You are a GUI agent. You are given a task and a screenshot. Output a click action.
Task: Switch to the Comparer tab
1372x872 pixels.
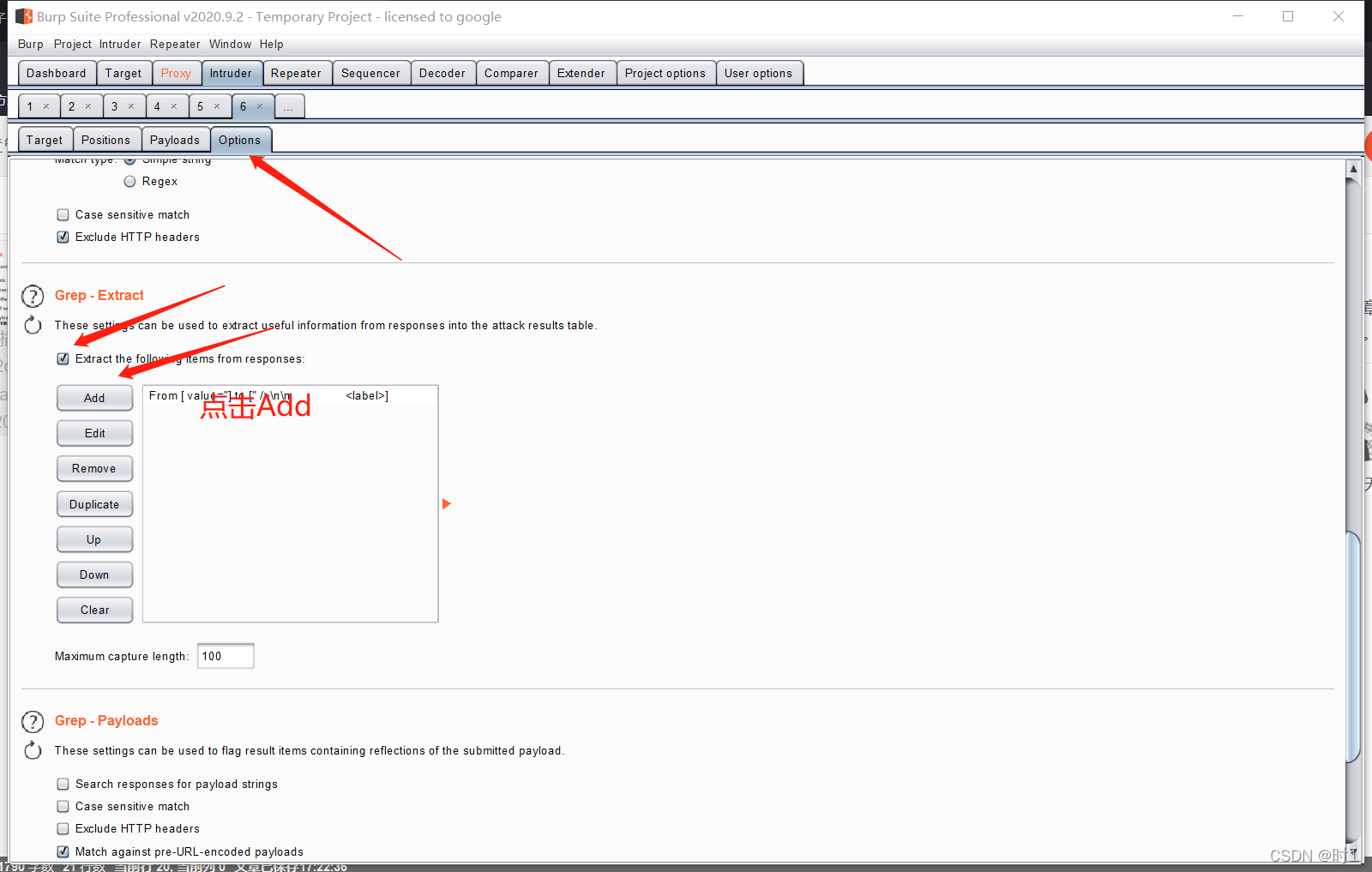pyautogui.click(x=512, y=74)
